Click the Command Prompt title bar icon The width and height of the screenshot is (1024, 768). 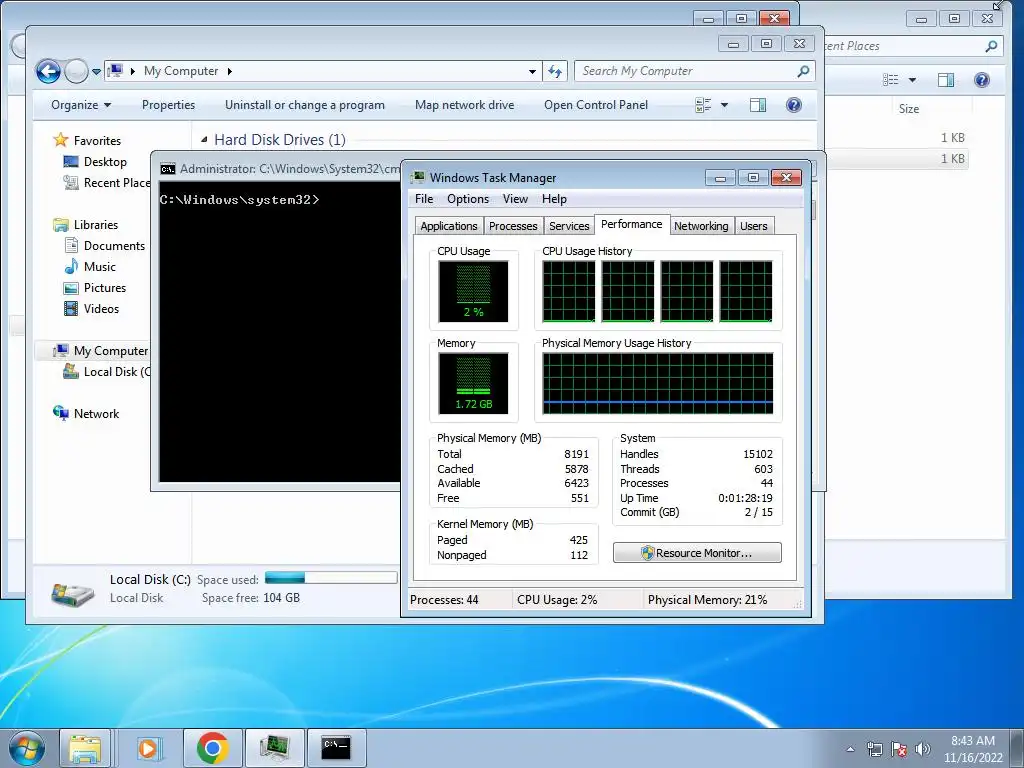[168, 169]
